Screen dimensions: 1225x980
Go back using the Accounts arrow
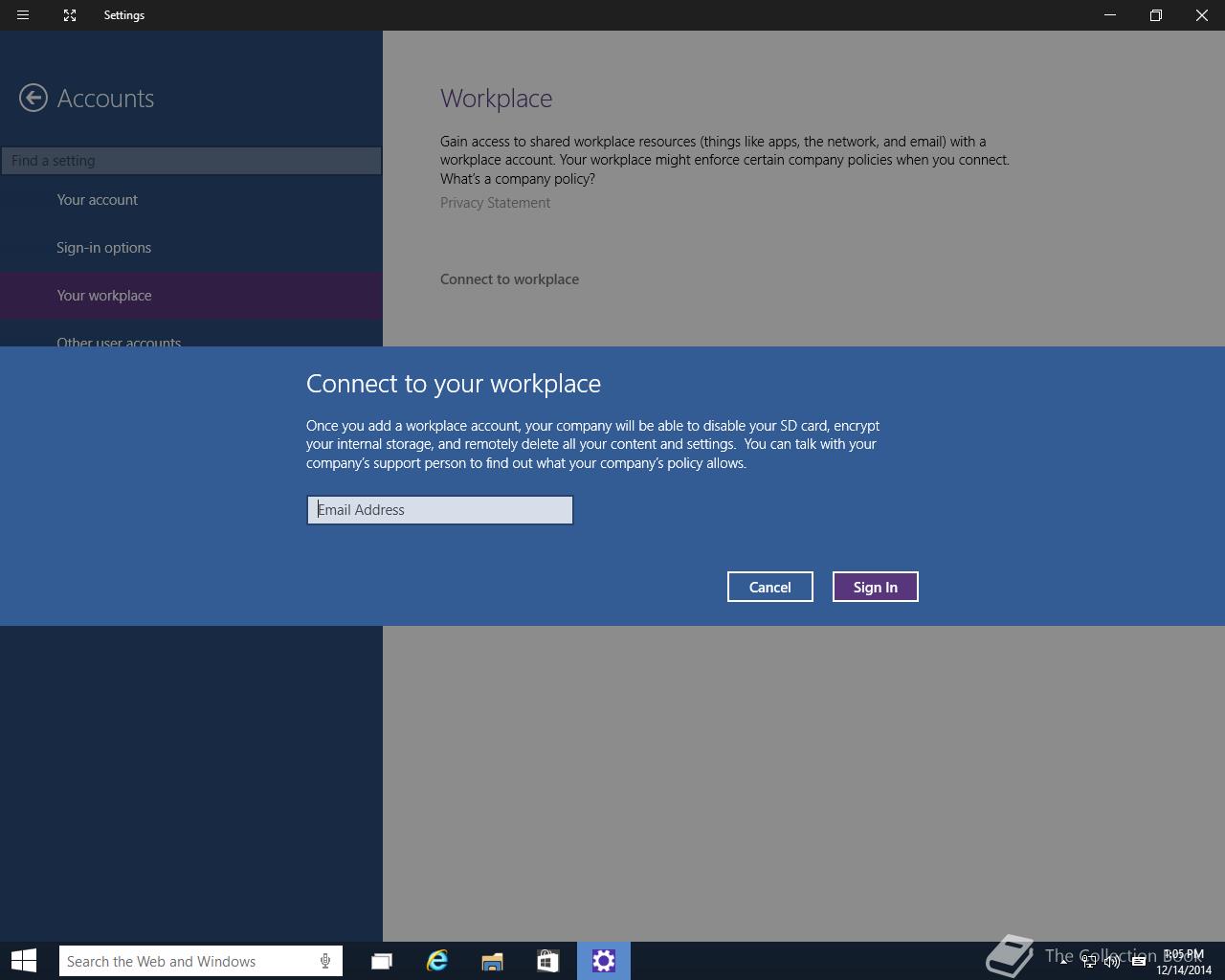[x=33, y=98]
